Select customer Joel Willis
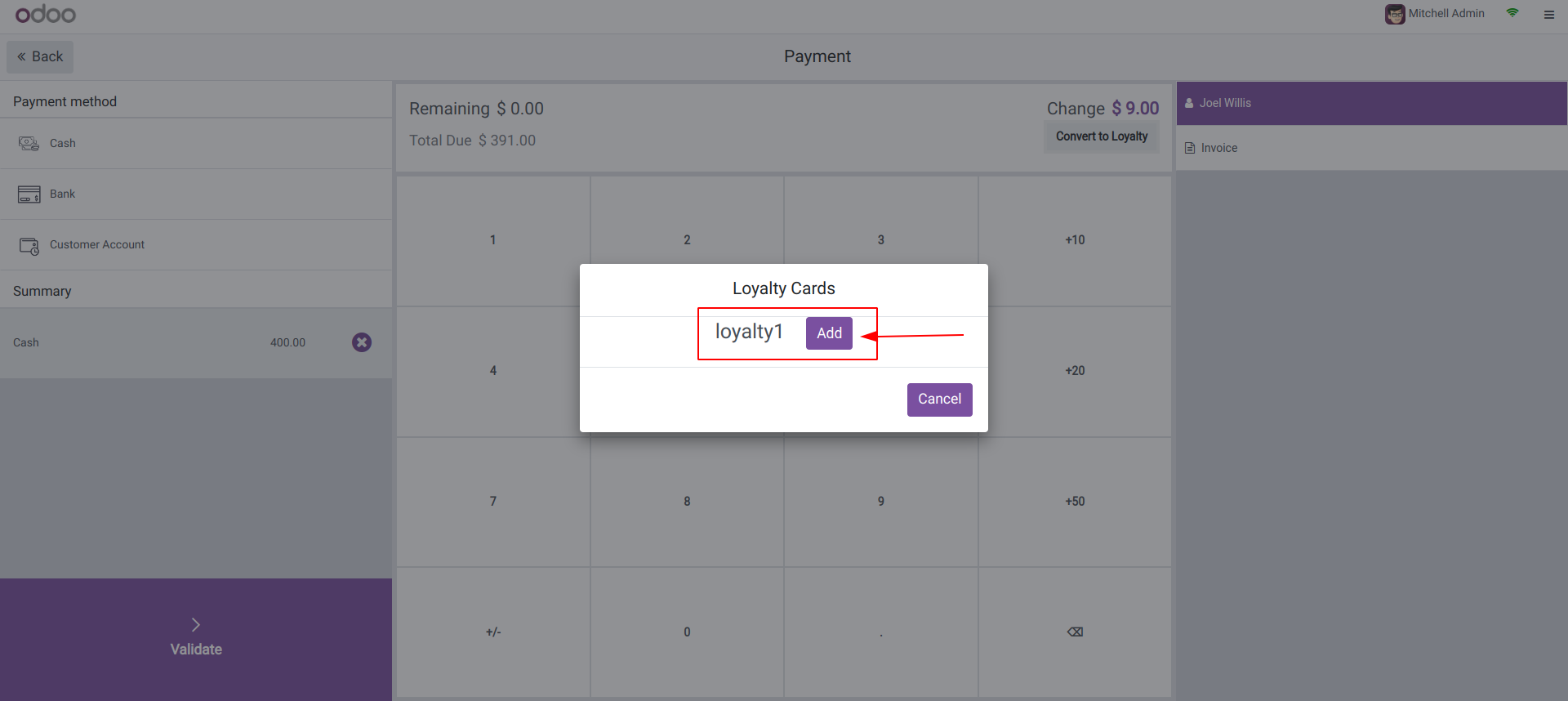Image resolution: width=1568 pixels, height=701 pixels. point(1225,103)
